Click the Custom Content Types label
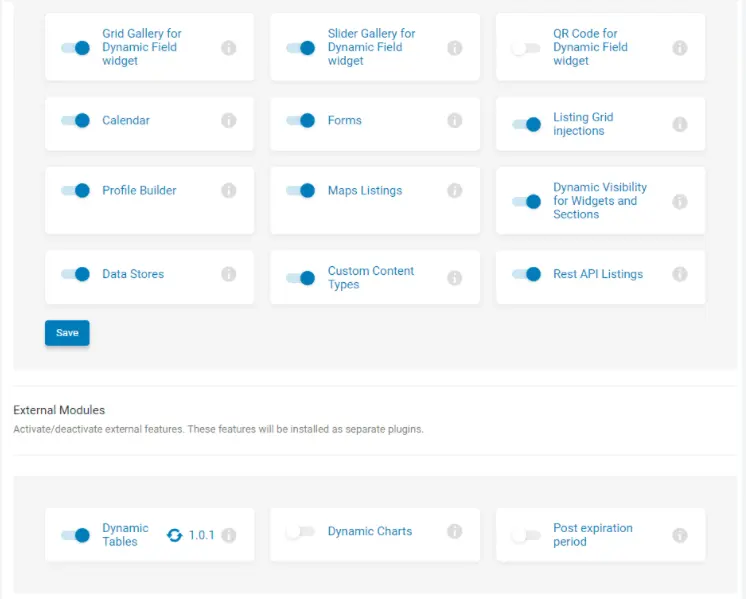Screen dimensions: 746x599 point(371,277)
